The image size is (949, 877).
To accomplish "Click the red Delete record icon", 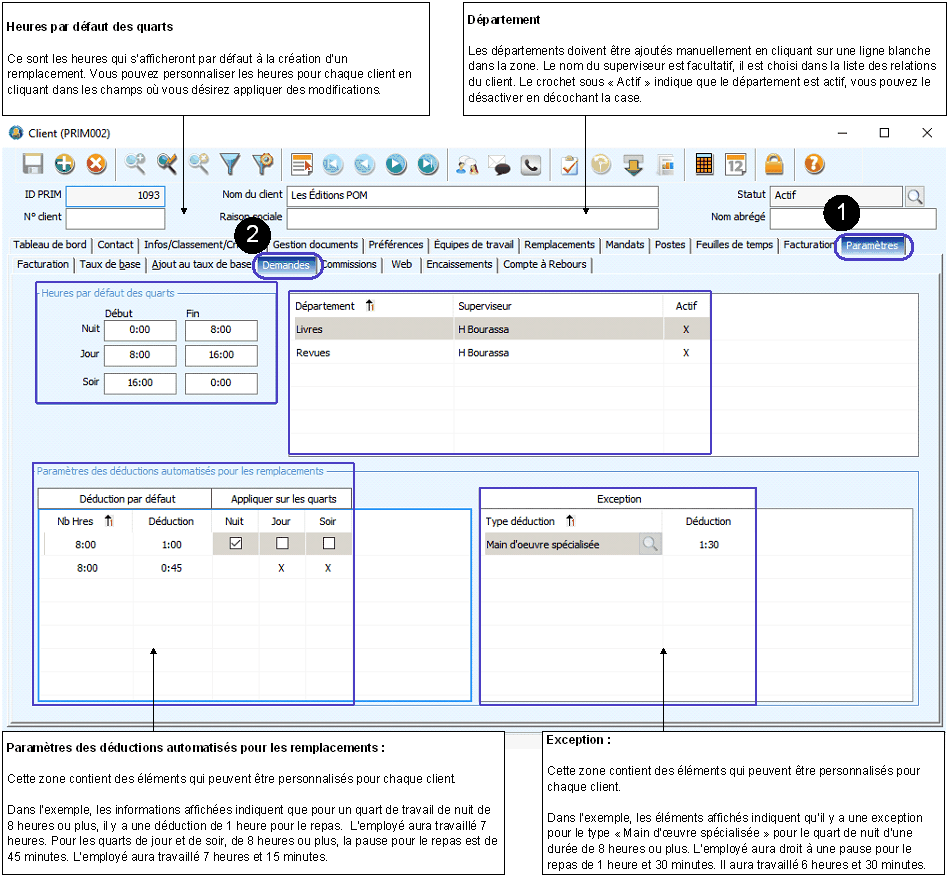I will [x=96, y=165].
